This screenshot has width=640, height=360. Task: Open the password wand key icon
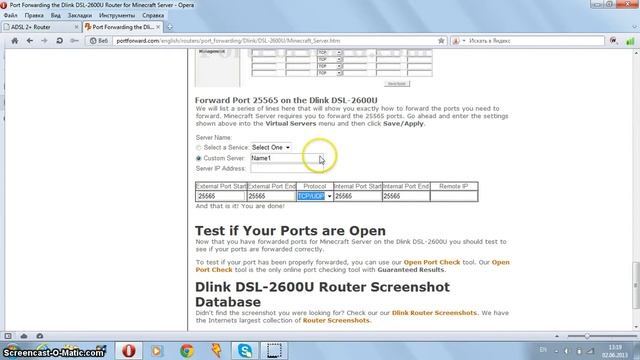pyautogui.click(x=74, y=41)
